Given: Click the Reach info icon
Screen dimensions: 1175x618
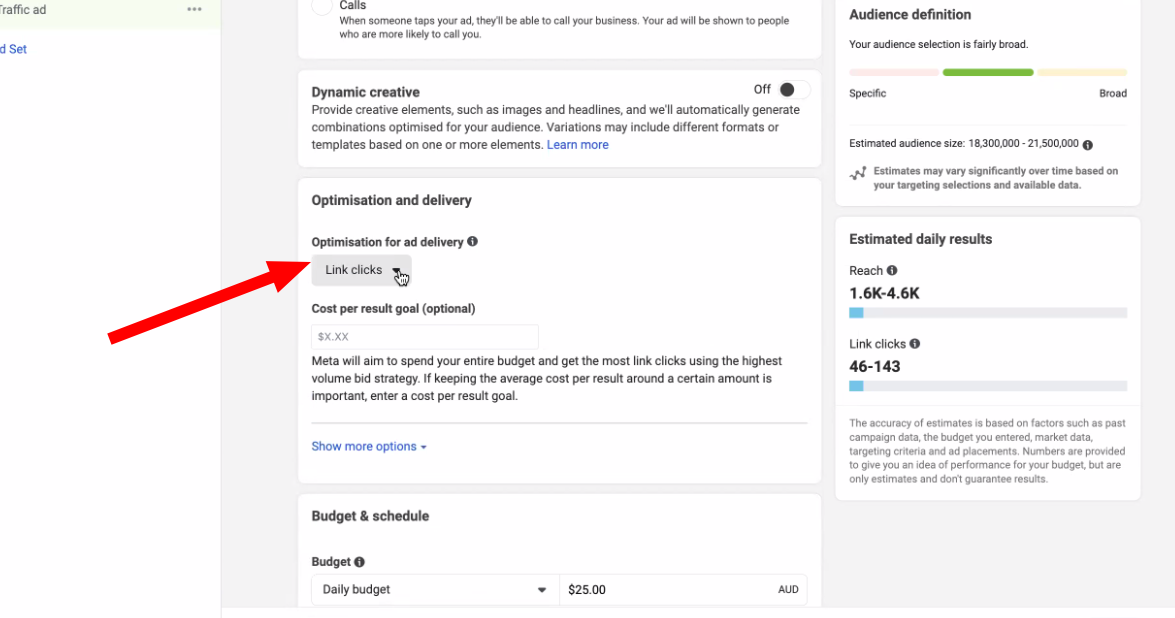Looking at the screenshot, I should click(x=892, y=270).
